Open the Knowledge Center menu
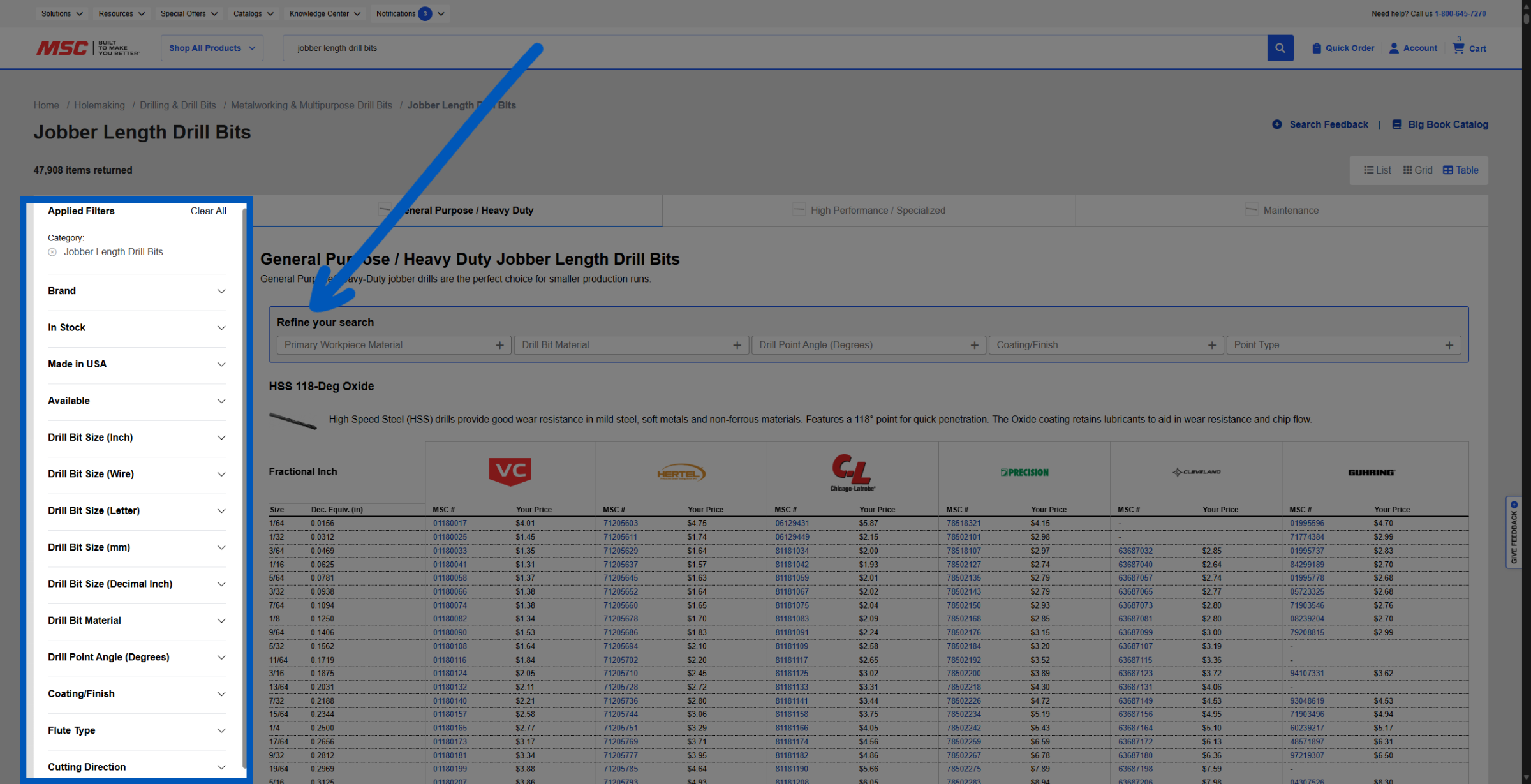Screen dimensions: 1531x784 click(325, 13)
